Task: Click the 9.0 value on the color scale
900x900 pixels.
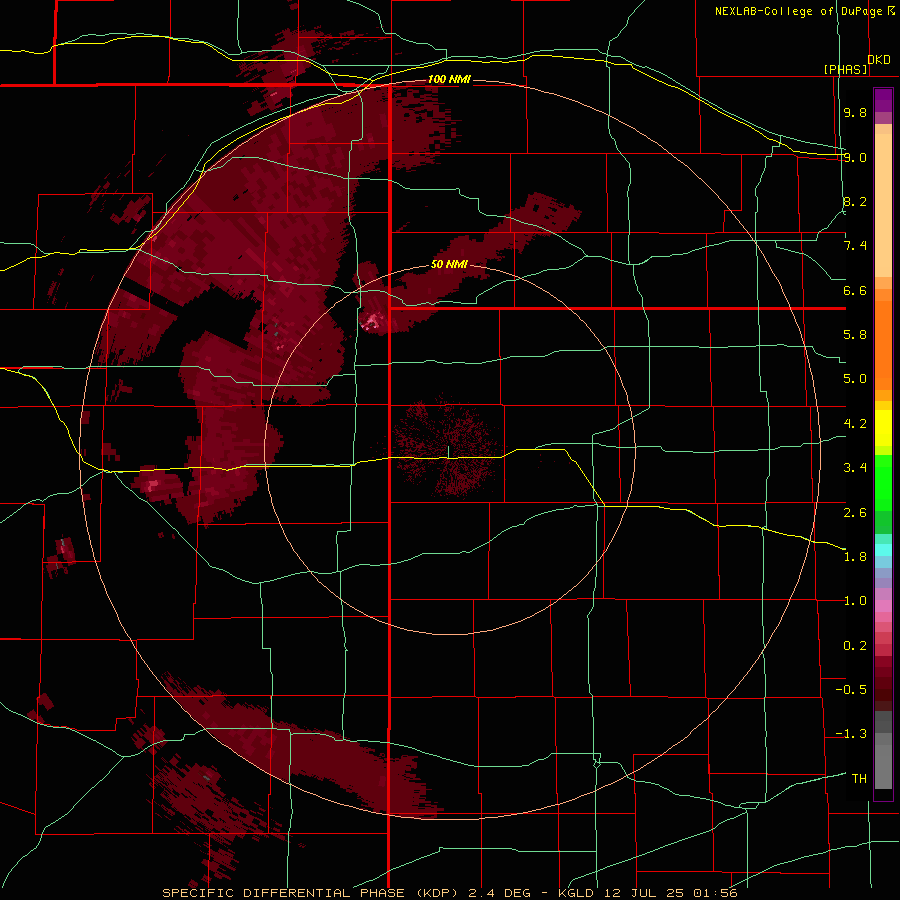Action: point(855,157)
